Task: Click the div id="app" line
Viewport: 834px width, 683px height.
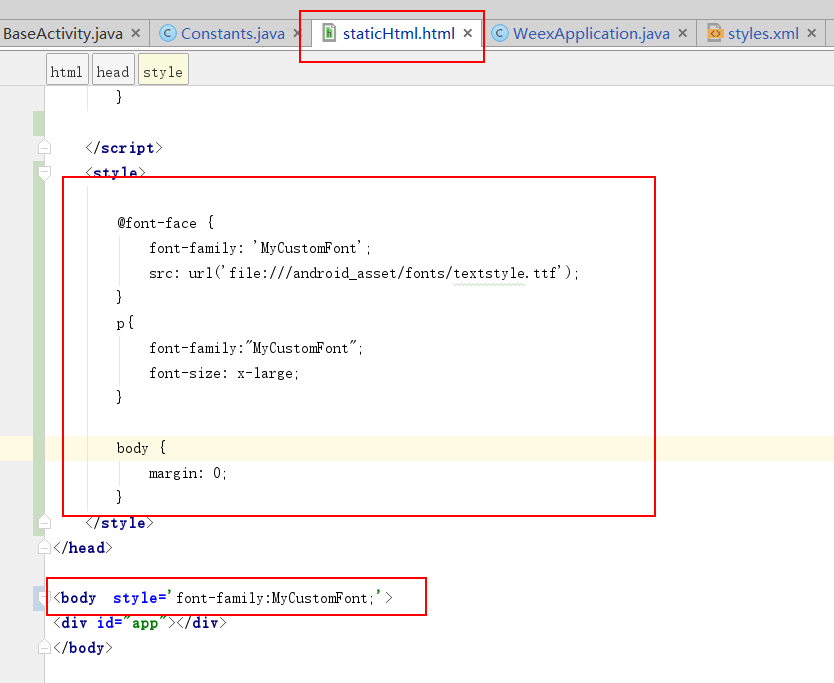Action: pos(140,622)
